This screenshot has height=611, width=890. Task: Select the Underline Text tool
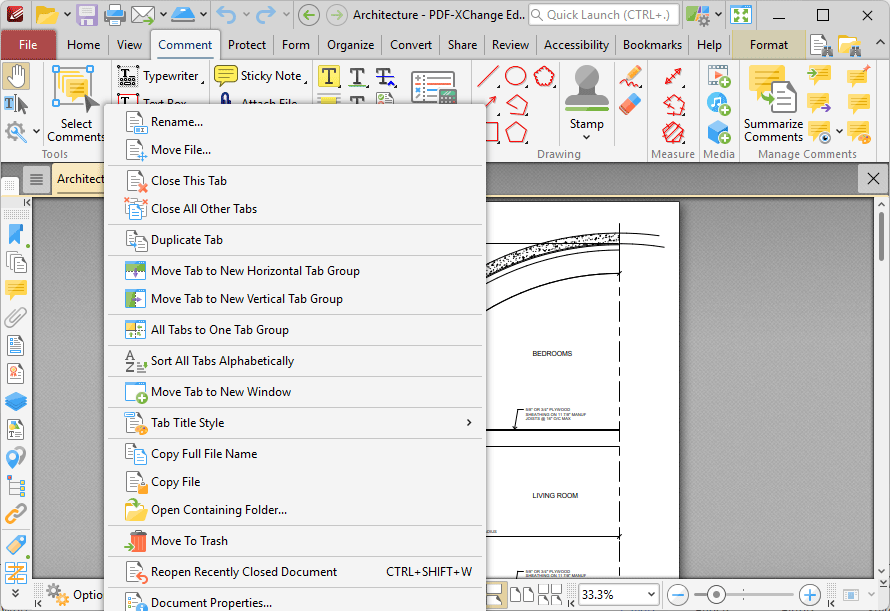point(357,77)
